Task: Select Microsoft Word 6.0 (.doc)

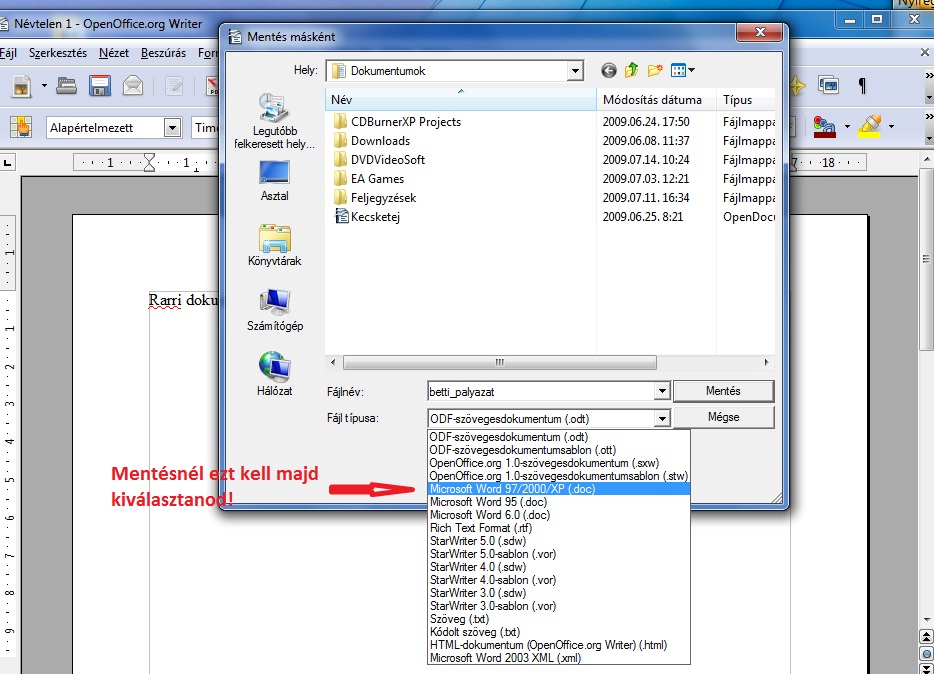Action: pos(559,515)
